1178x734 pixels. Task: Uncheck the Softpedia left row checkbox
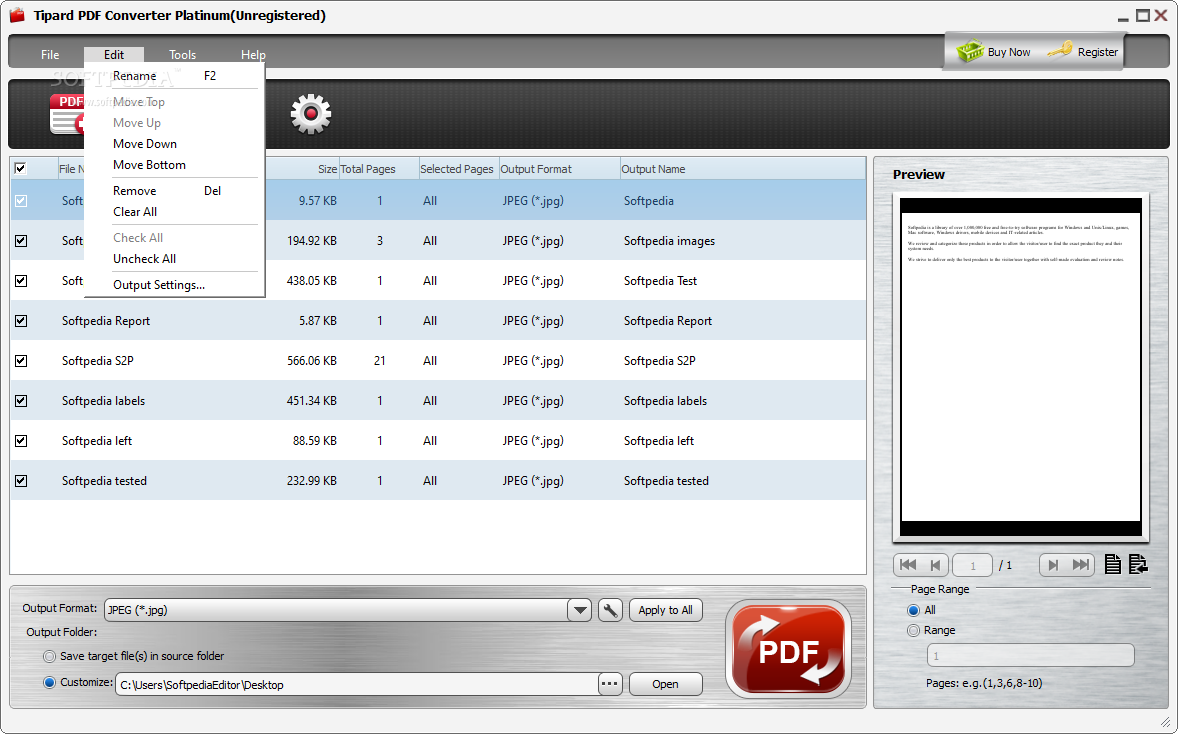[x=21, y=441]
